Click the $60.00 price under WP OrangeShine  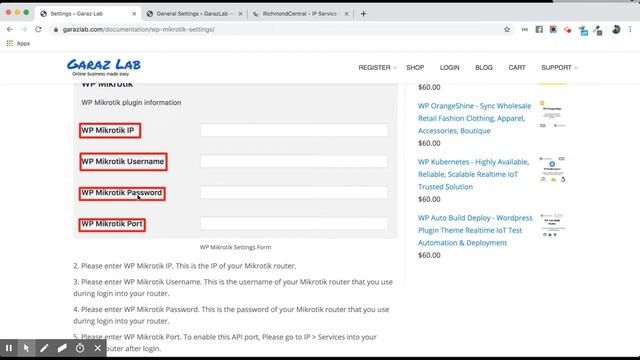tap(429, 143)
